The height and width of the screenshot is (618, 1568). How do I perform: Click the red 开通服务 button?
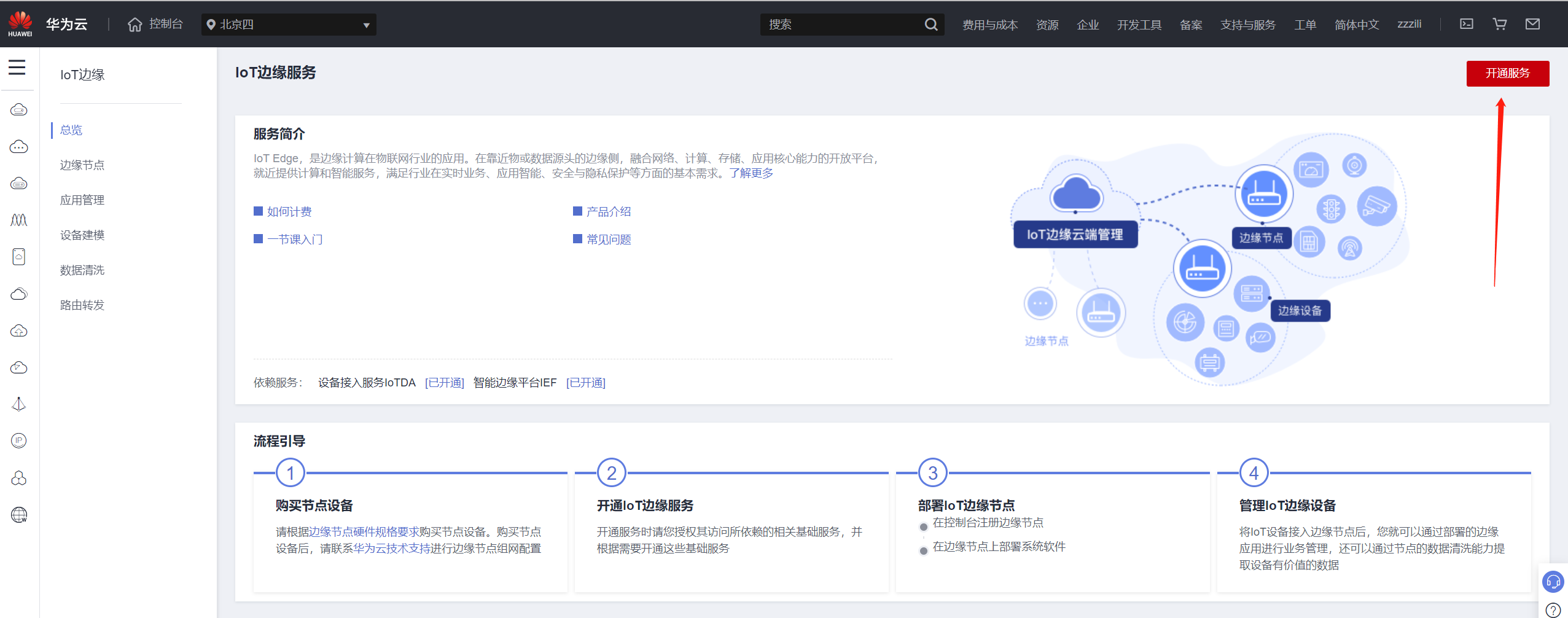pyautogui.click(x=1508, y=74)
